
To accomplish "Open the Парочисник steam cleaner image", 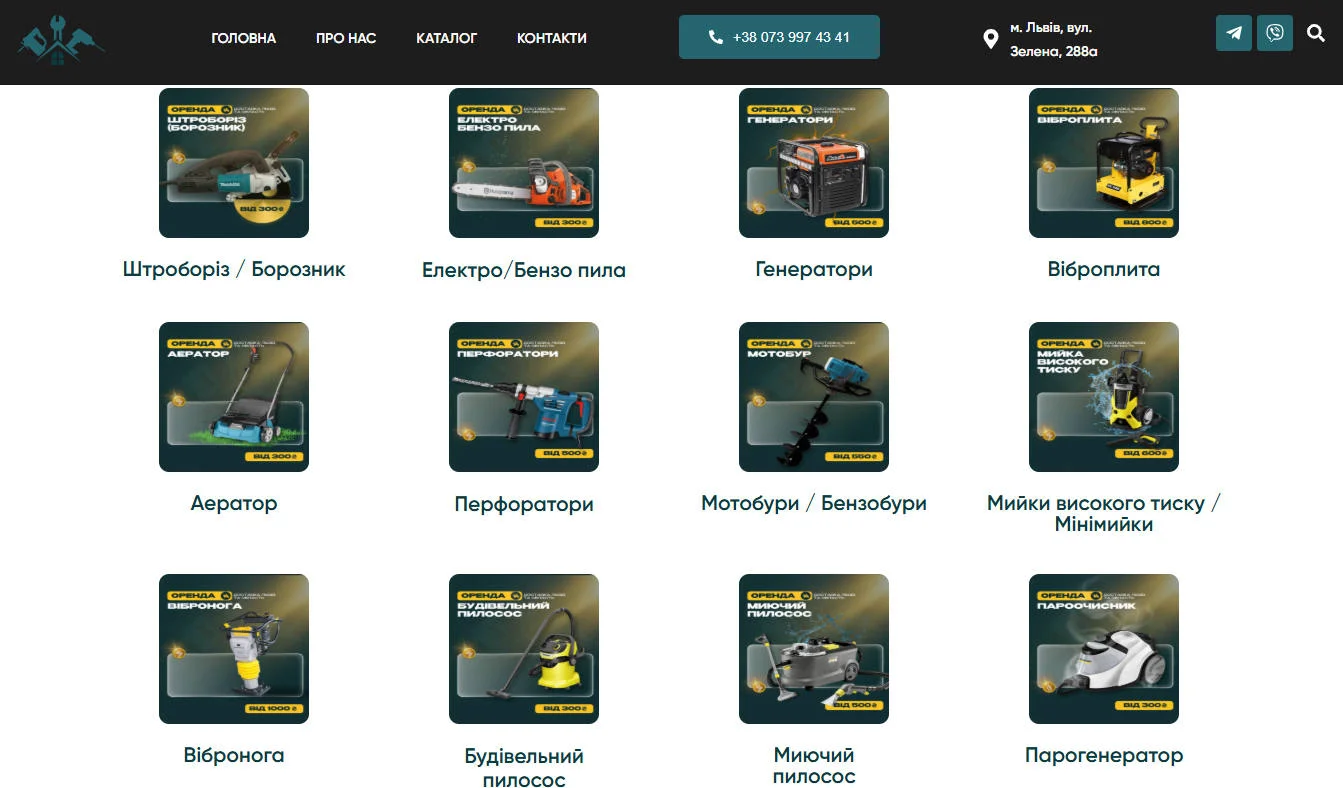I will click(x=1104, y=649).
